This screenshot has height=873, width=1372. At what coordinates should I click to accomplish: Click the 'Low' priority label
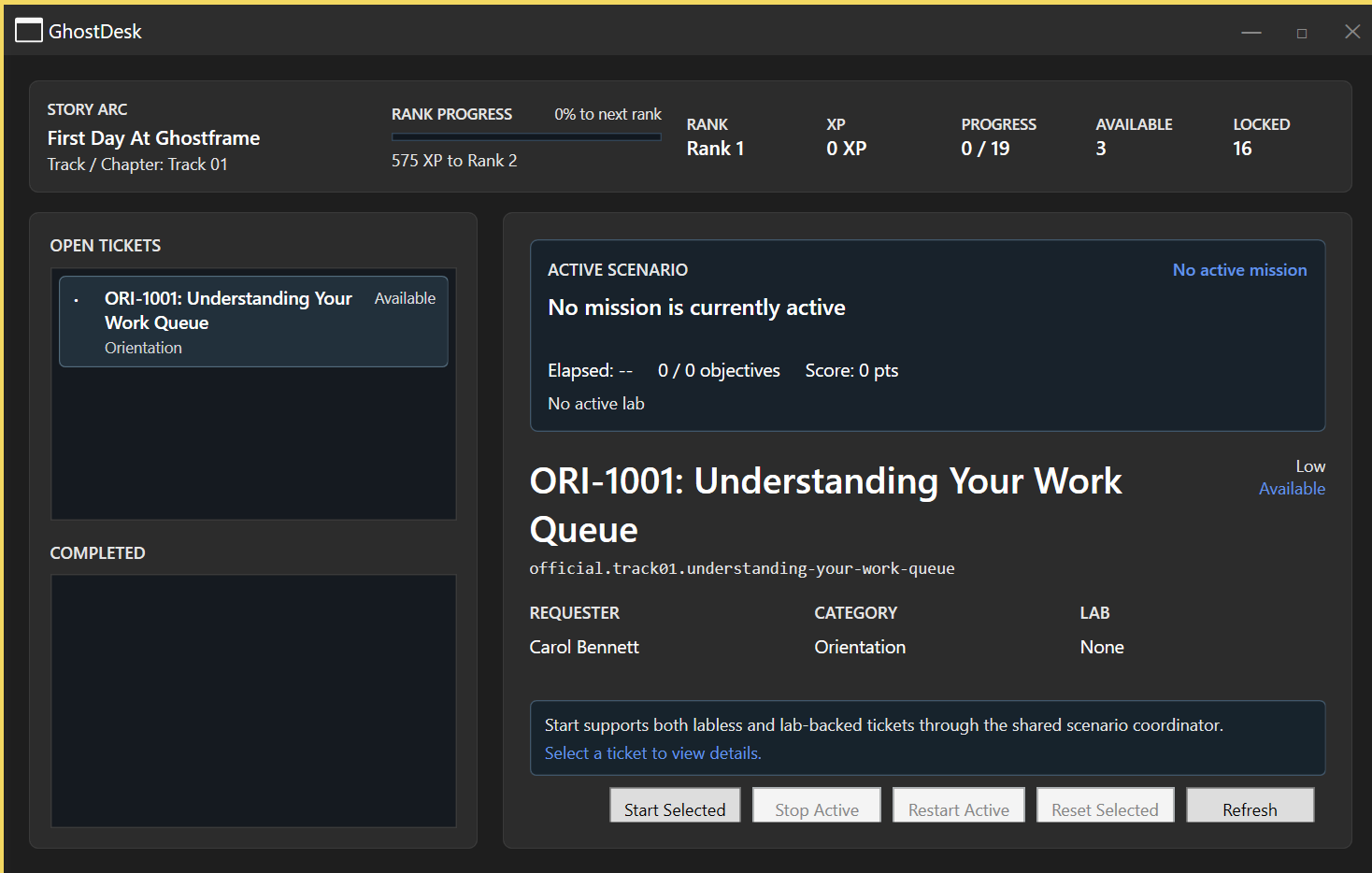pyautogui.click(x=1310, y=466)
